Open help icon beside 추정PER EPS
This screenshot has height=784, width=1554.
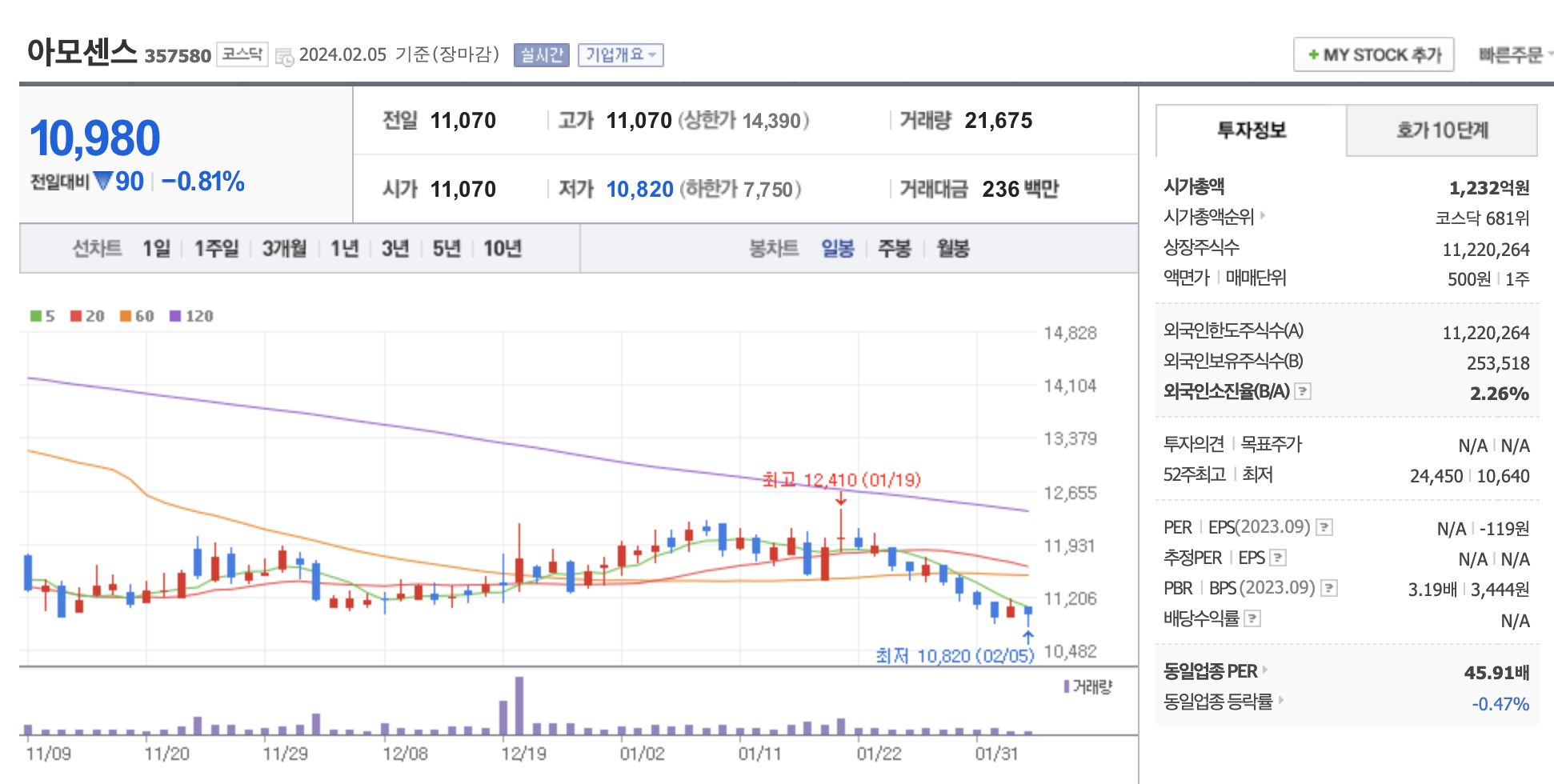click(1278, 558)
